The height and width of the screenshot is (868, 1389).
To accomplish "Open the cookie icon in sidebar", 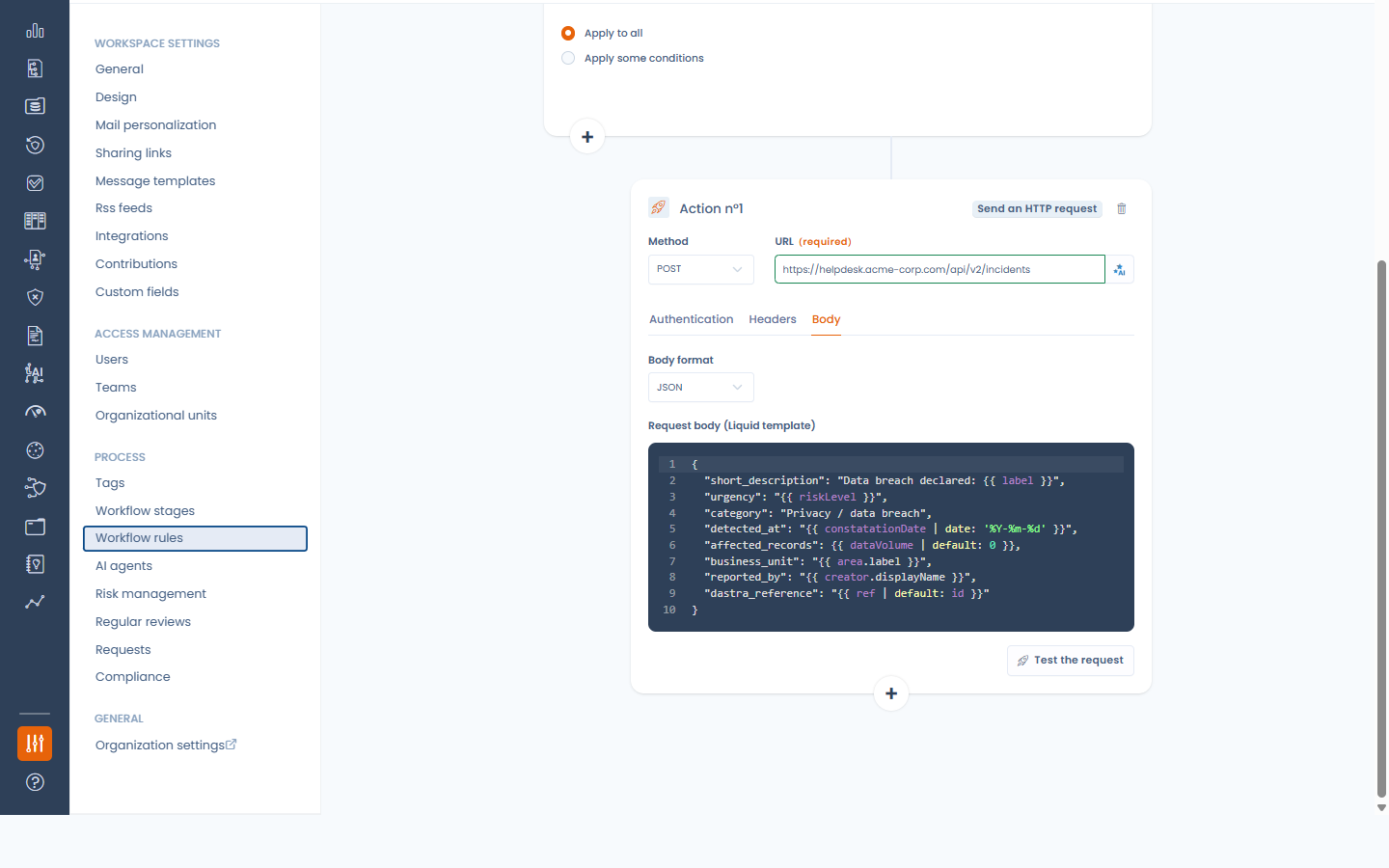I will (x=35, y=450).
